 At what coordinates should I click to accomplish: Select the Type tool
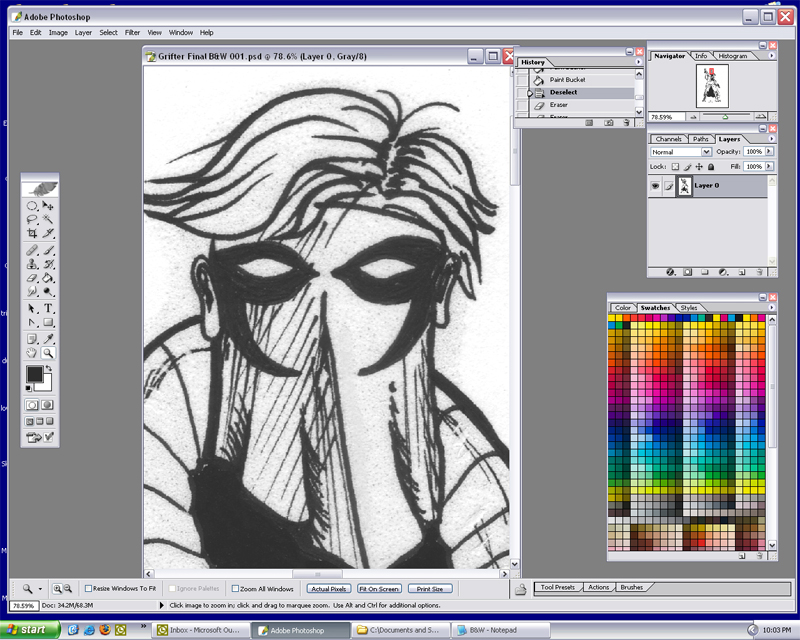point(48,308)
